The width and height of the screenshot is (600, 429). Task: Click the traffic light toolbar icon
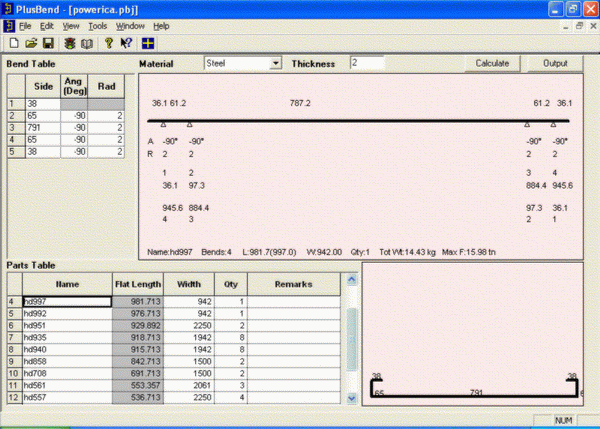pyautogui.click(x=69, y=43)
